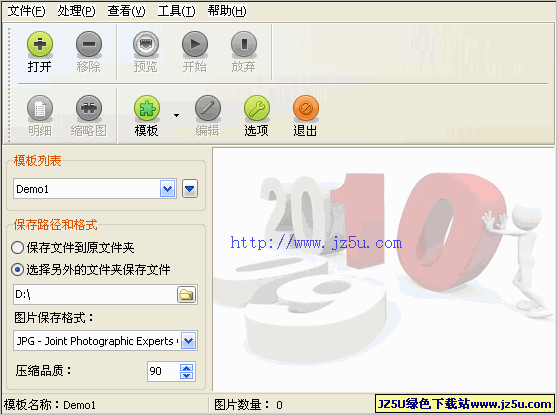Image resolution: width=557 pixels, height=415 pixels.
Task: Click the green 打开 (Open) toolbar icon
Action: coord(40,44)
